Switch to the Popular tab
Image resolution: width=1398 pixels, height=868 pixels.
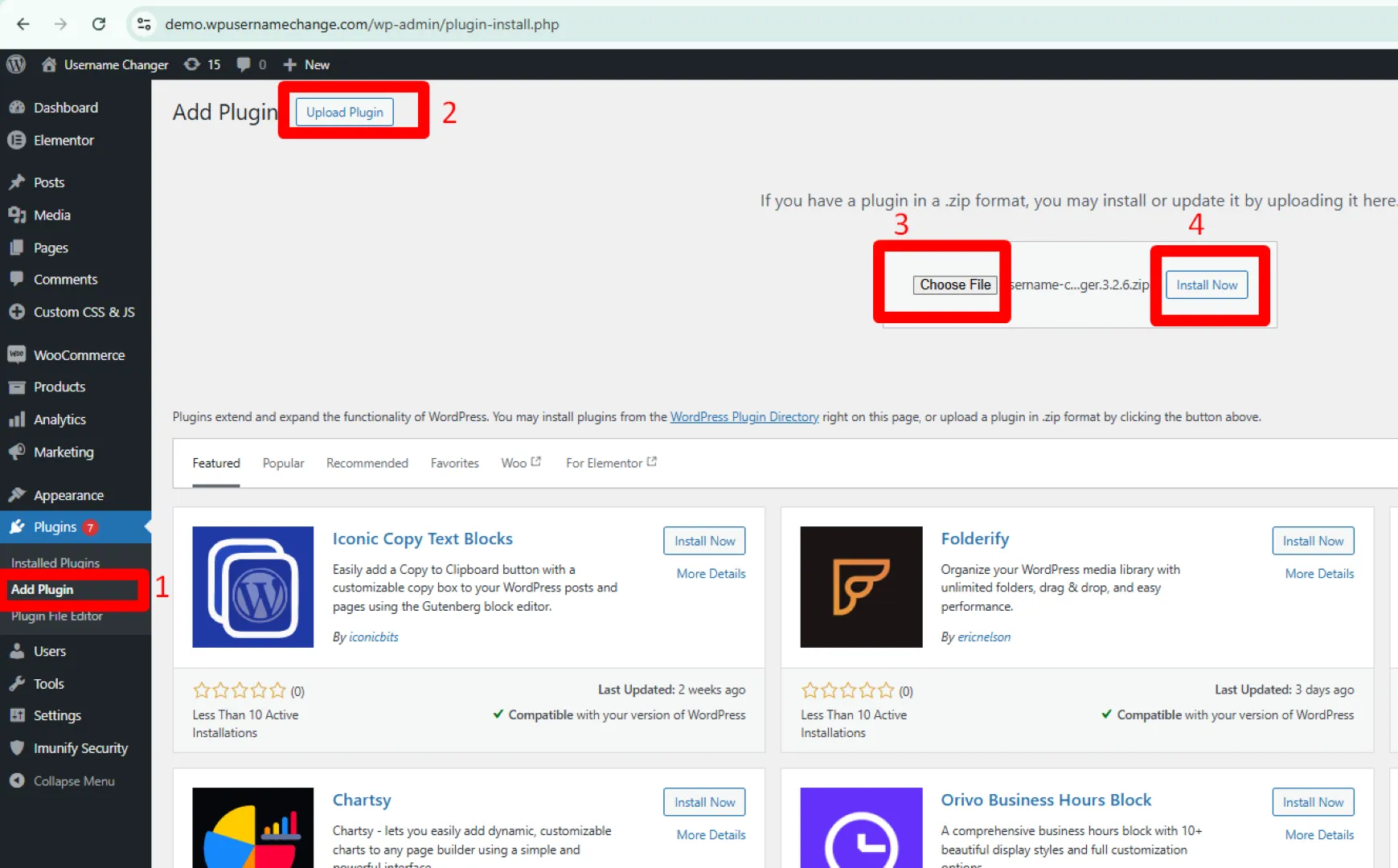(284, 463)
